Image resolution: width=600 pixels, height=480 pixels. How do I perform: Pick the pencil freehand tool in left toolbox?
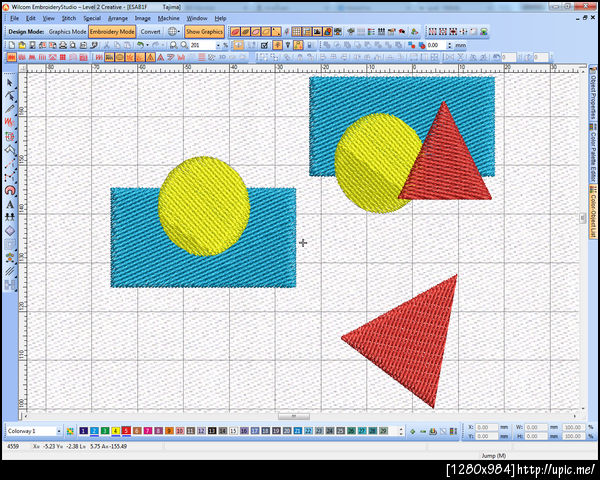10,109
